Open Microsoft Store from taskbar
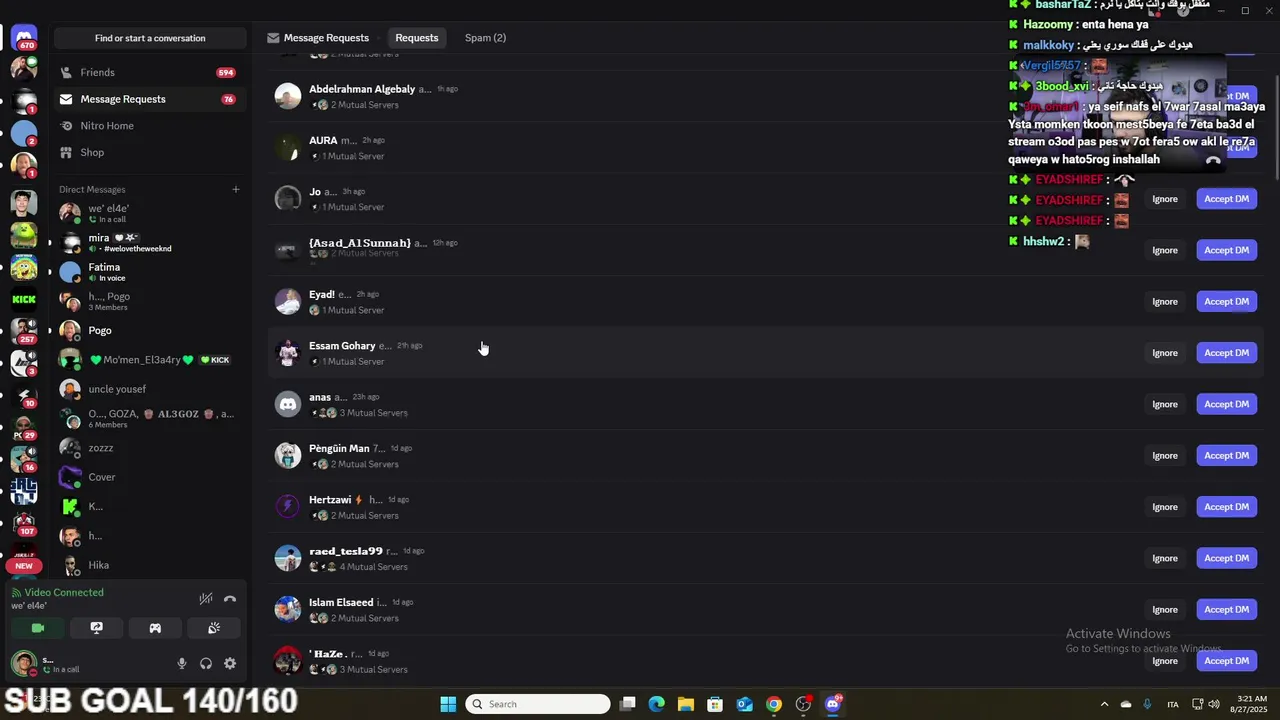This screenshot has width=1280, height=720. point(715,704)
